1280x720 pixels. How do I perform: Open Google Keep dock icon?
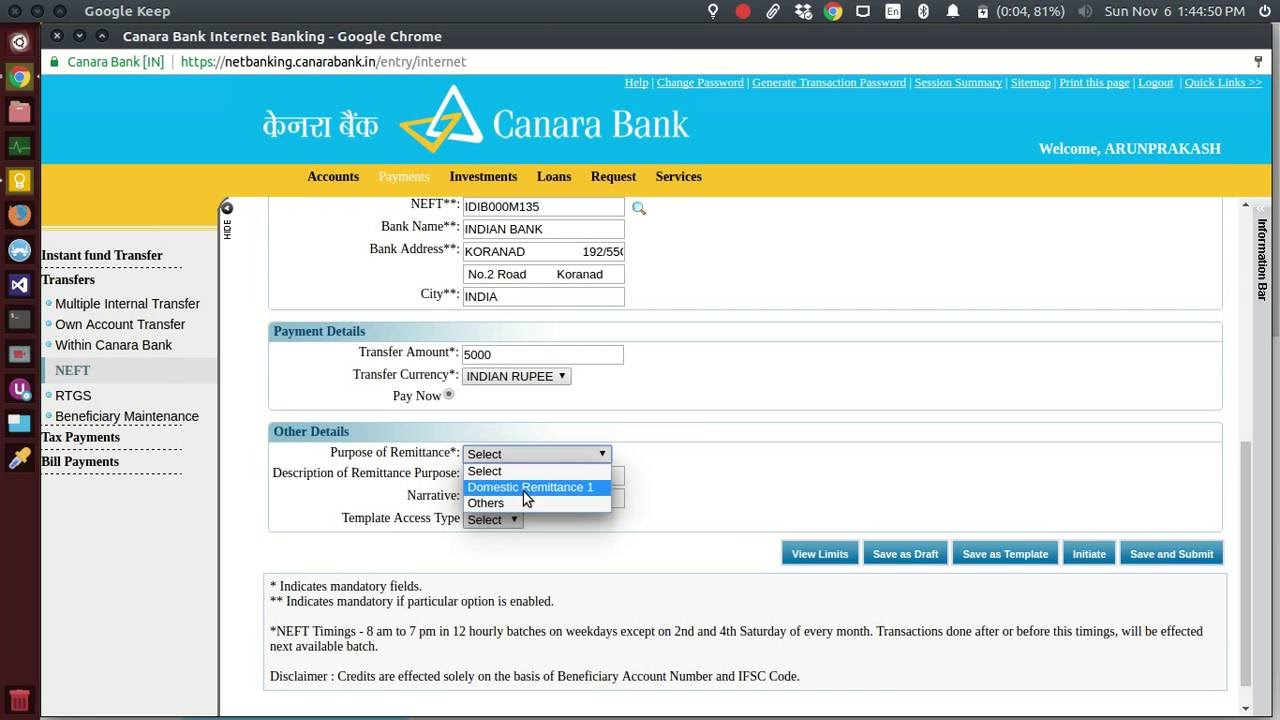point(19,181)
